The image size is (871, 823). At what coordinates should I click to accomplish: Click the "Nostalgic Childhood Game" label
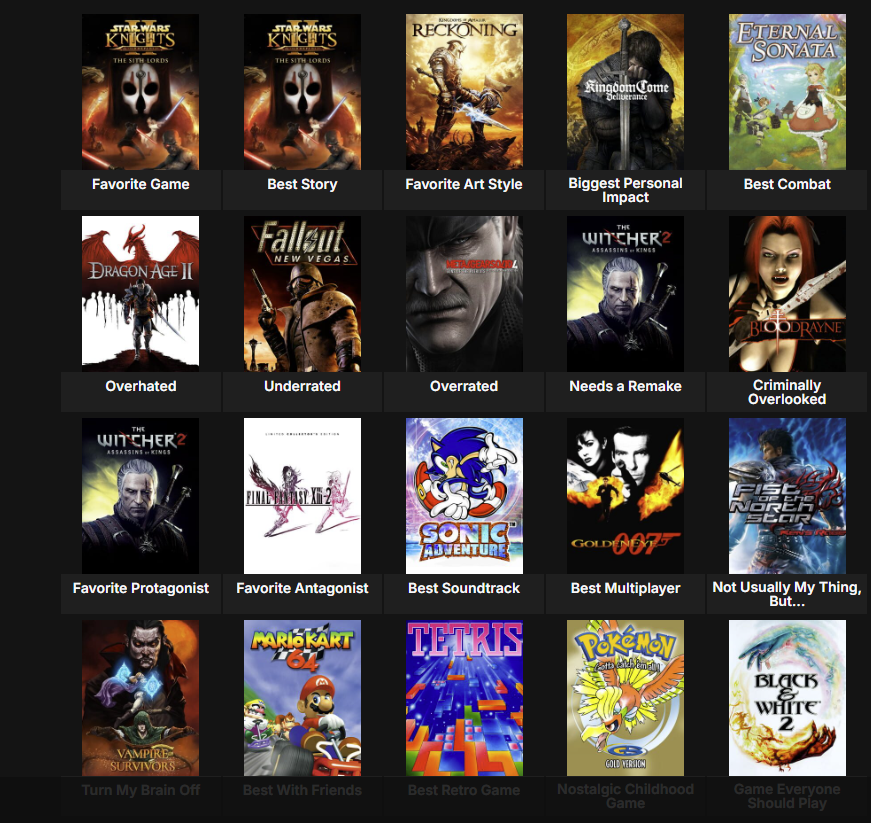(625, 796)
